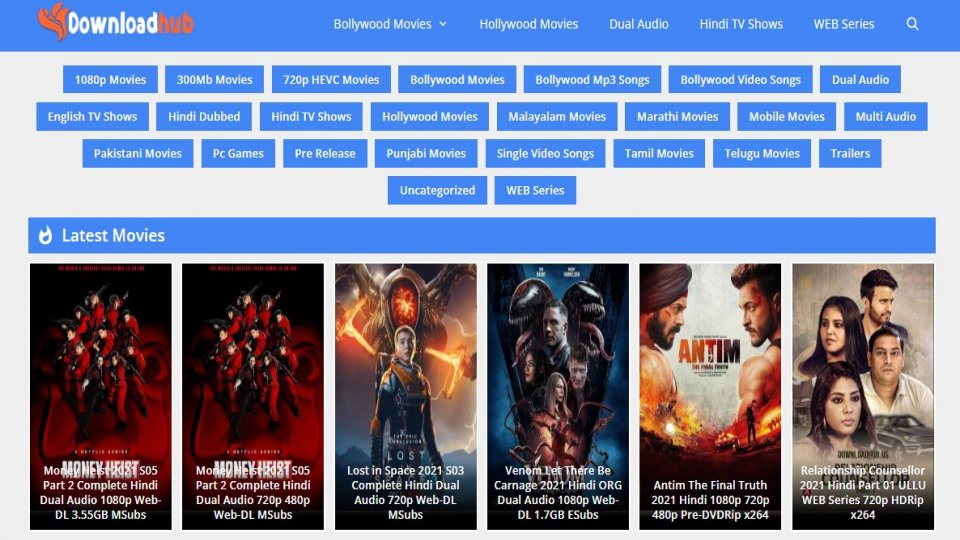Viewport: 960px width, 540px height.
Task: Click the Bollywood Movies category button
Action: pos(457,80)
